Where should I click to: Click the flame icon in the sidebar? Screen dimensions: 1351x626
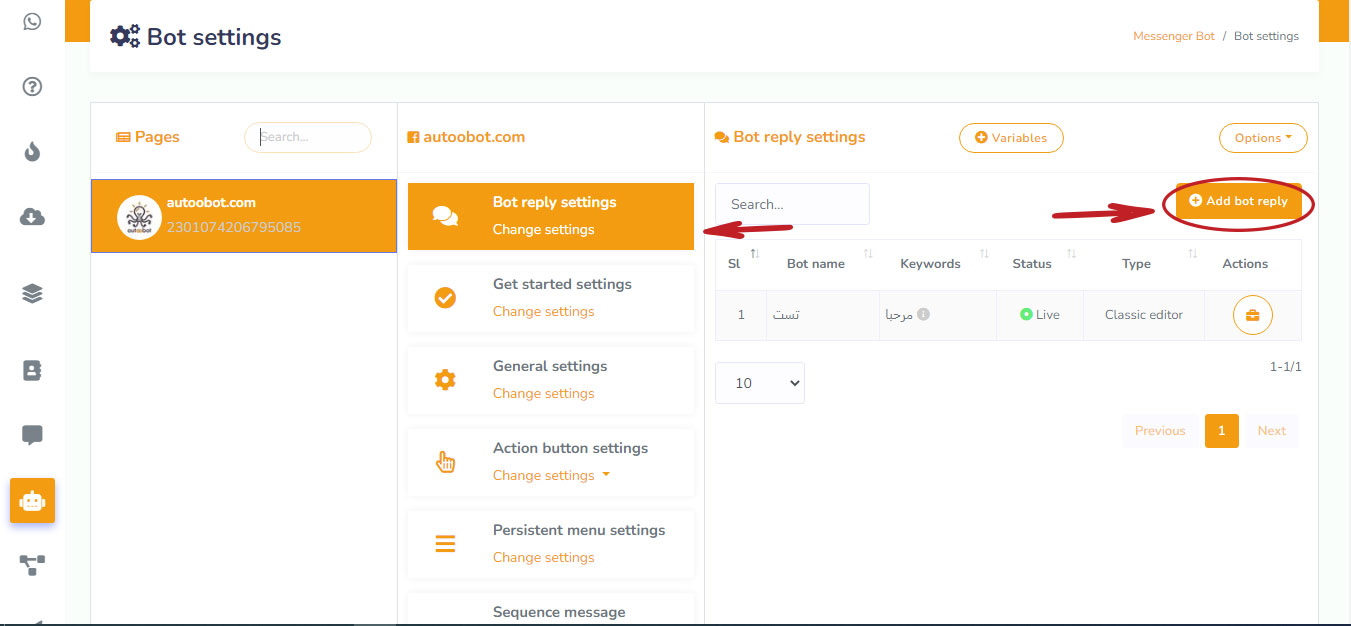(x=32, y=152)
